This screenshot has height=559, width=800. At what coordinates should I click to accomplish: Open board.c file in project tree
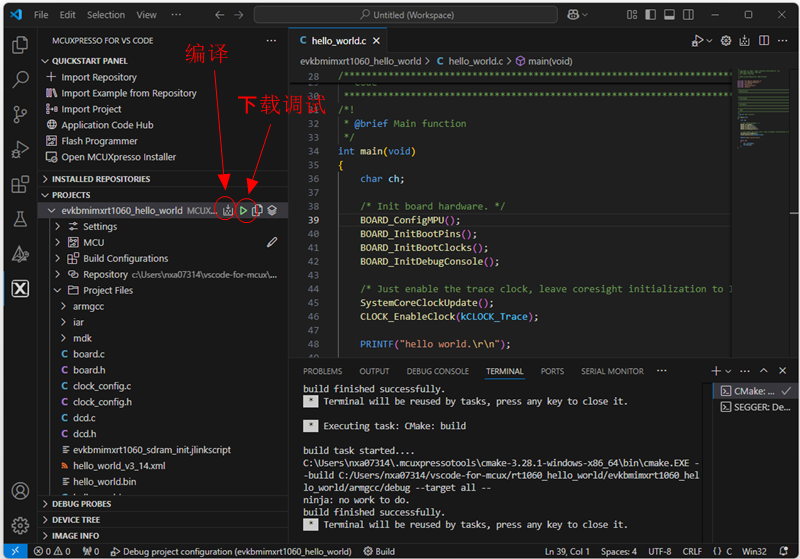[88, 354]
